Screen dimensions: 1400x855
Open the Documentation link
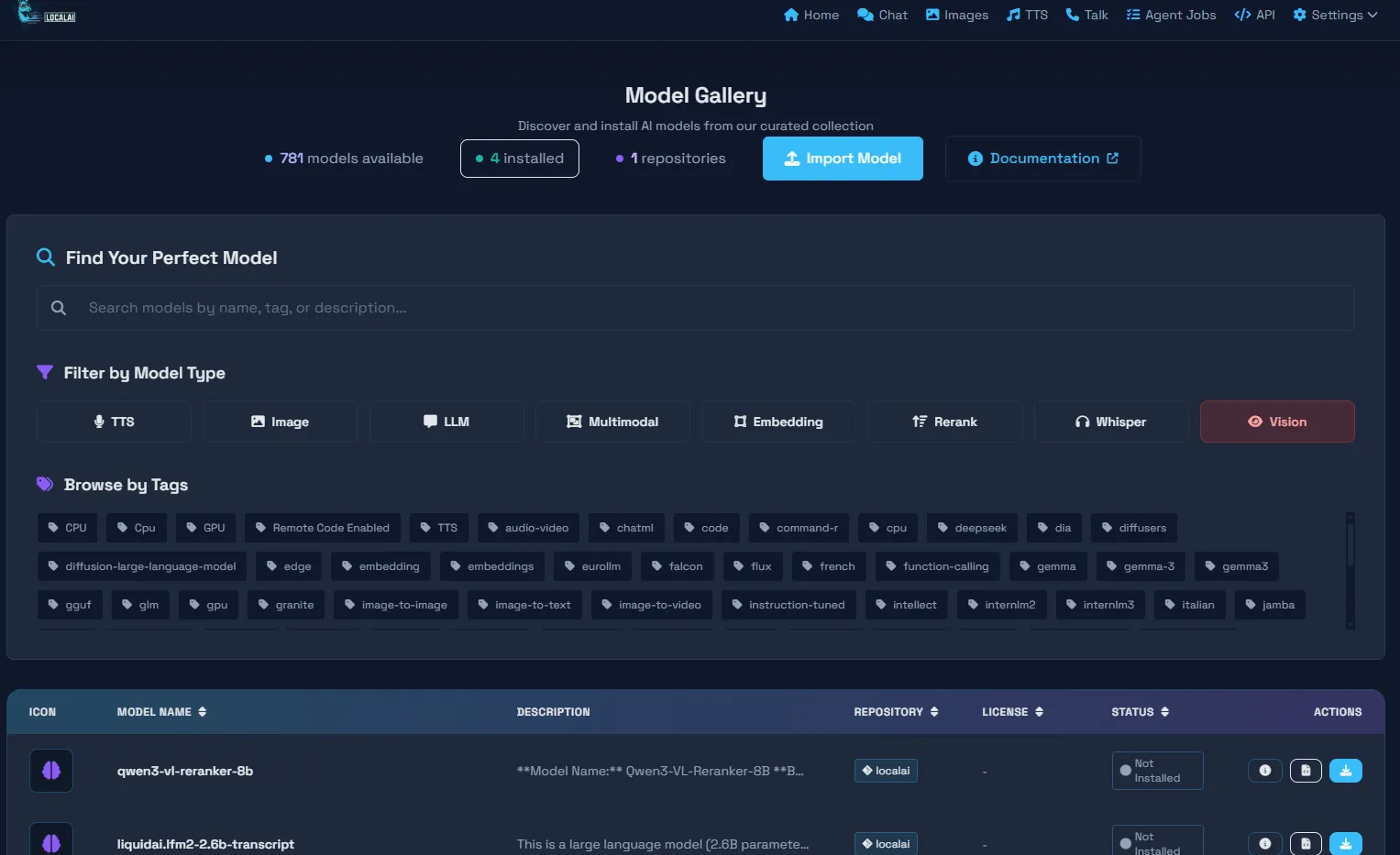1042,159
